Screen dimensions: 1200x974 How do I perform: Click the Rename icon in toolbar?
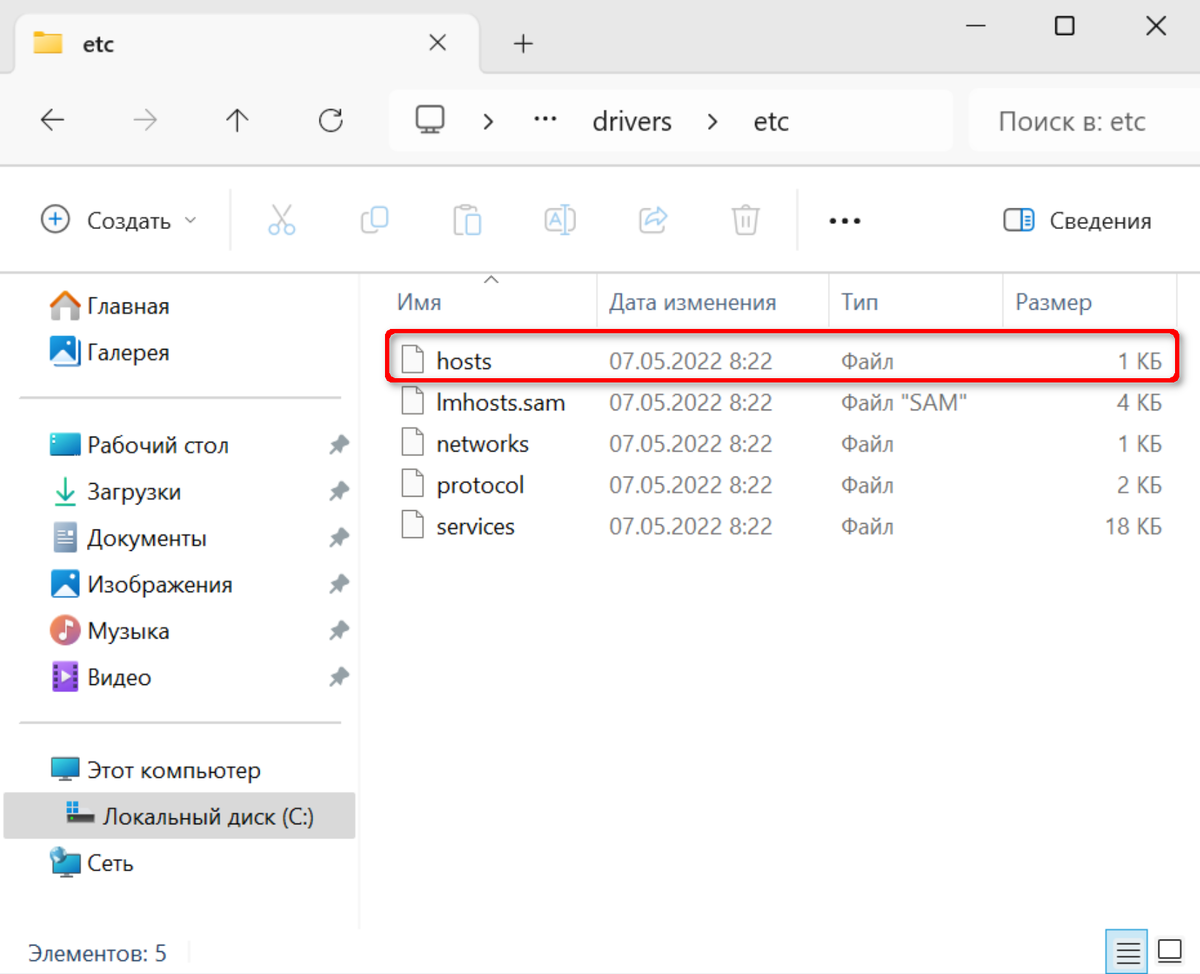[x=560, y=220]
